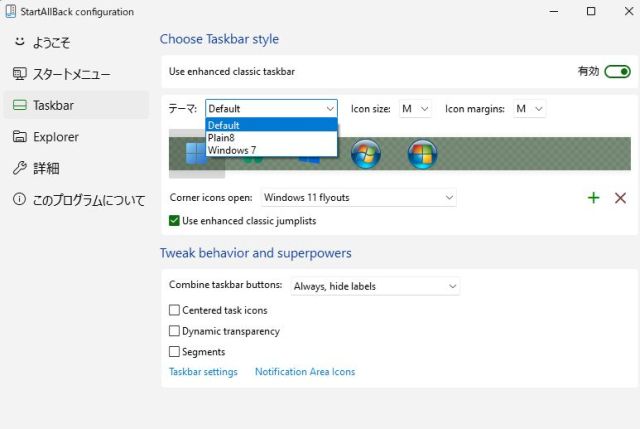Open the スタートメニュー settings page
The width and height of the screenshot is (640, 429).
[x=76, y=74]
